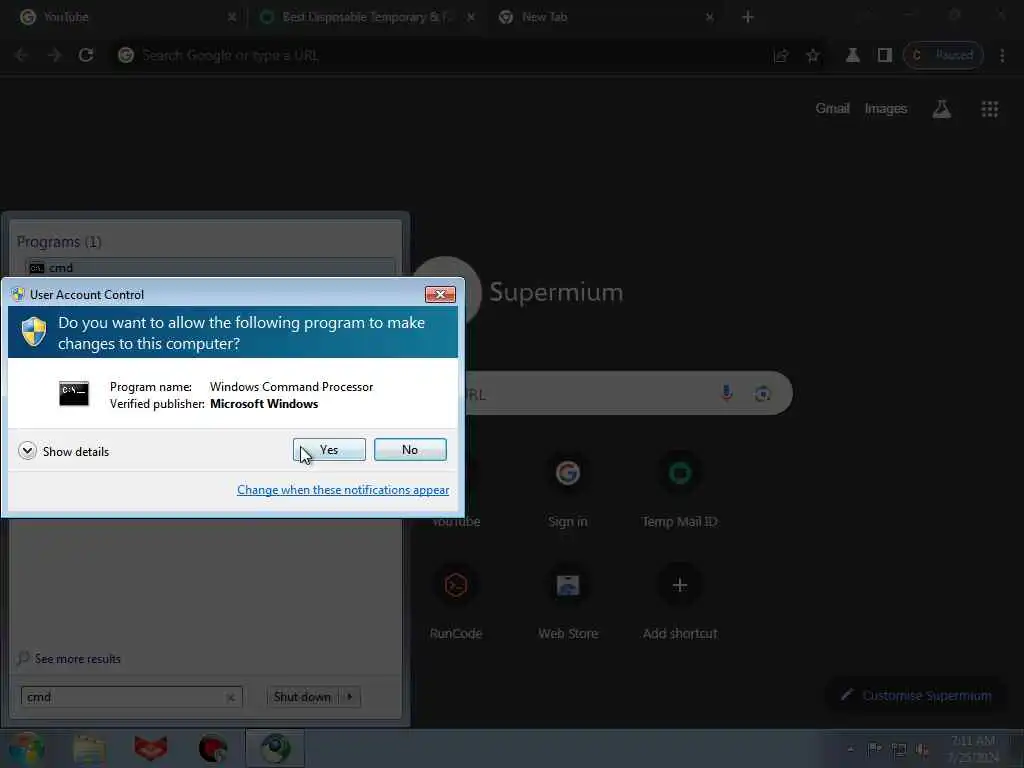Search by image with lens icon
This screenshot has width=1024, height=768.
click(x=762, y=394)
